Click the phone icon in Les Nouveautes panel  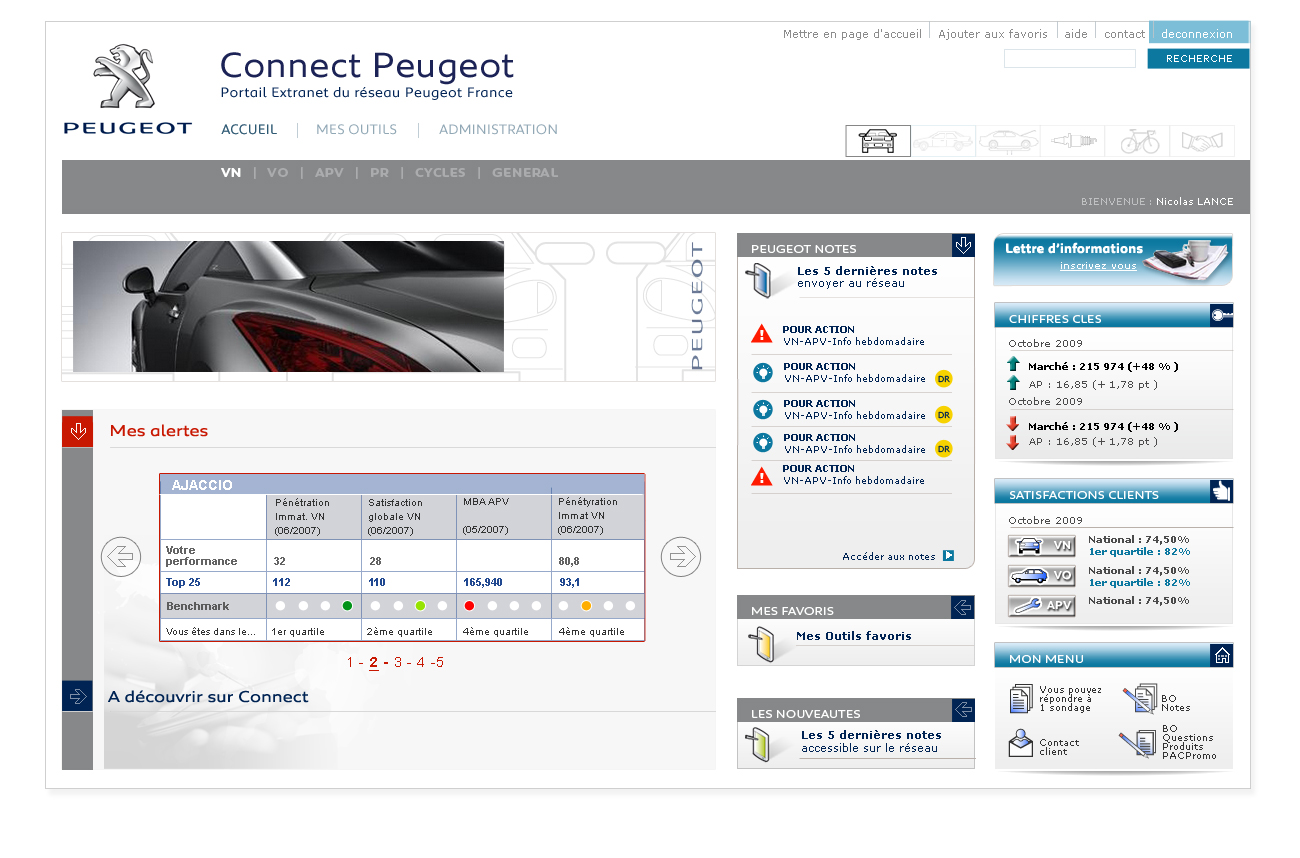[759, 745]
